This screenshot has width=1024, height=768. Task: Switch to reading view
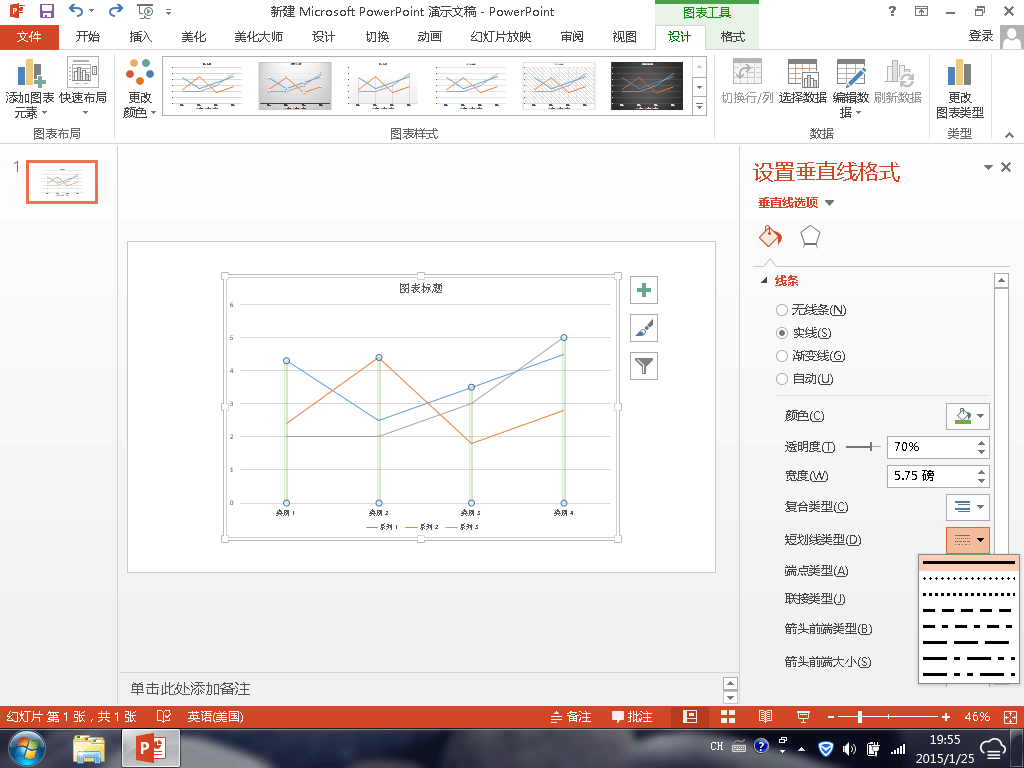[x=765, y=716]
